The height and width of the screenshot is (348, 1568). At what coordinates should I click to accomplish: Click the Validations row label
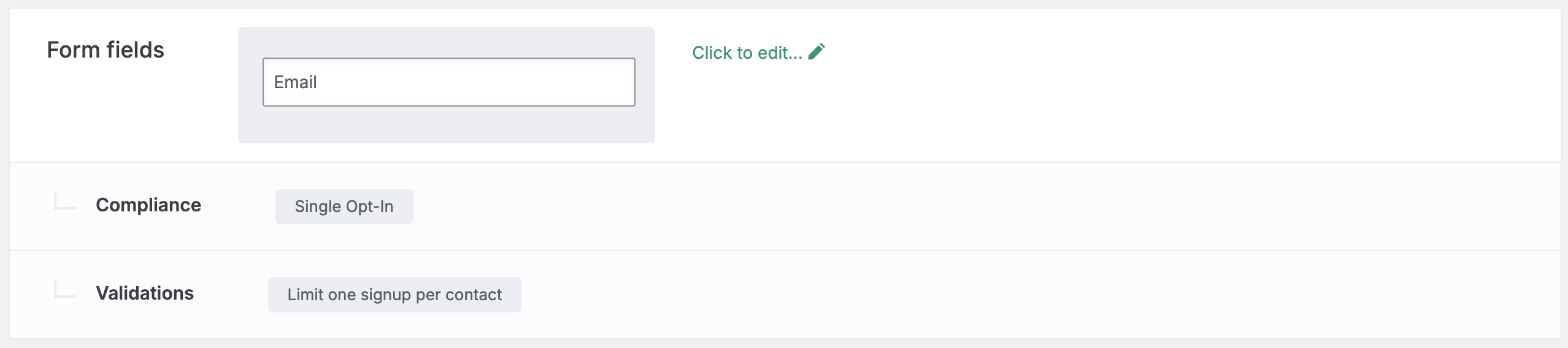[x=145, y=293]
